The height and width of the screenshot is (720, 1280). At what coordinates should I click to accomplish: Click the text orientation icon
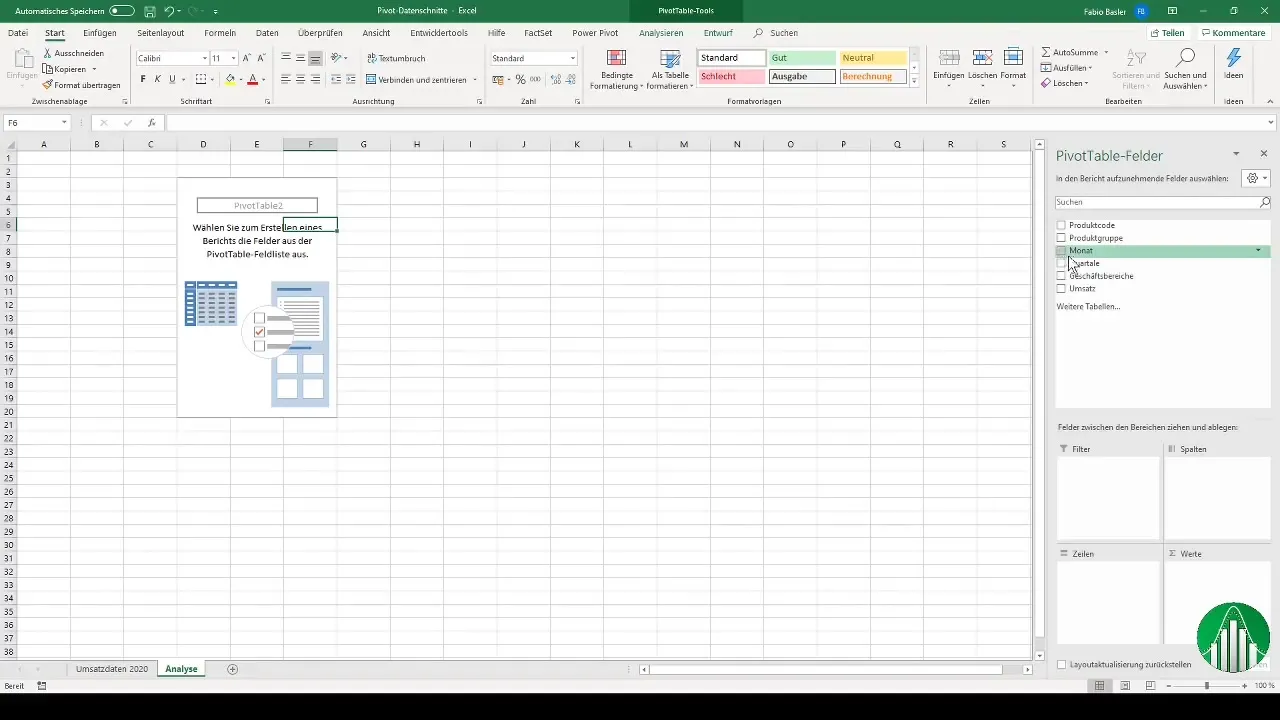337,58
